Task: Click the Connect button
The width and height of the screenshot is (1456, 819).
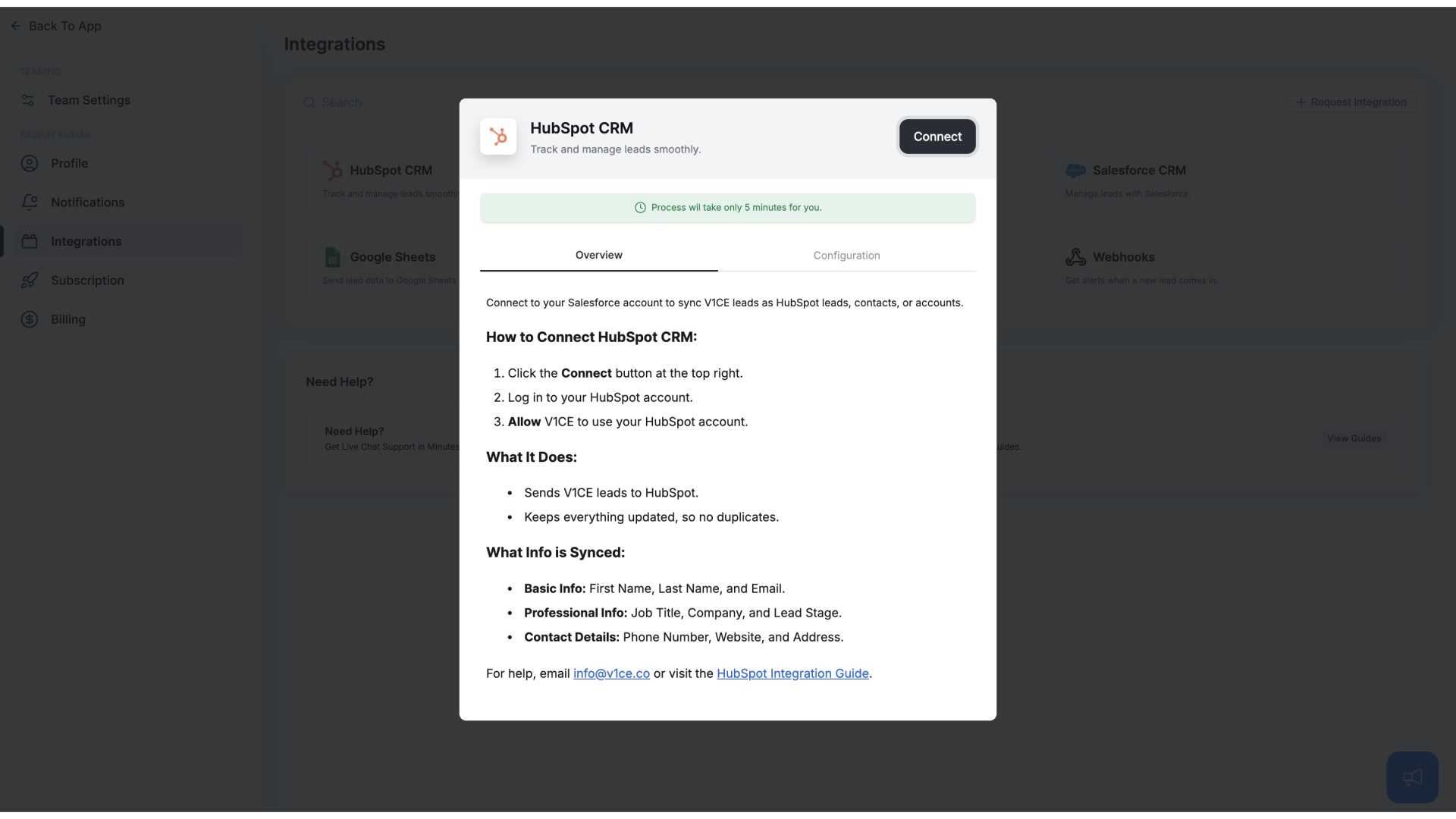Action: (937, 136)
